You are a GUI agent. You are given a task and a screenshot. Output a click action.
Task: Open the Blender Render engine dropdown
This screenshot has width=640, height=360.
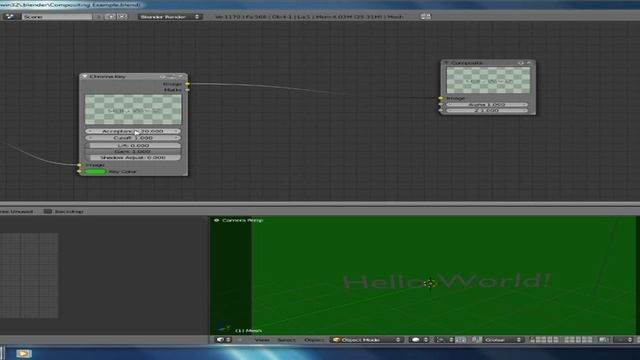[169, 17]
